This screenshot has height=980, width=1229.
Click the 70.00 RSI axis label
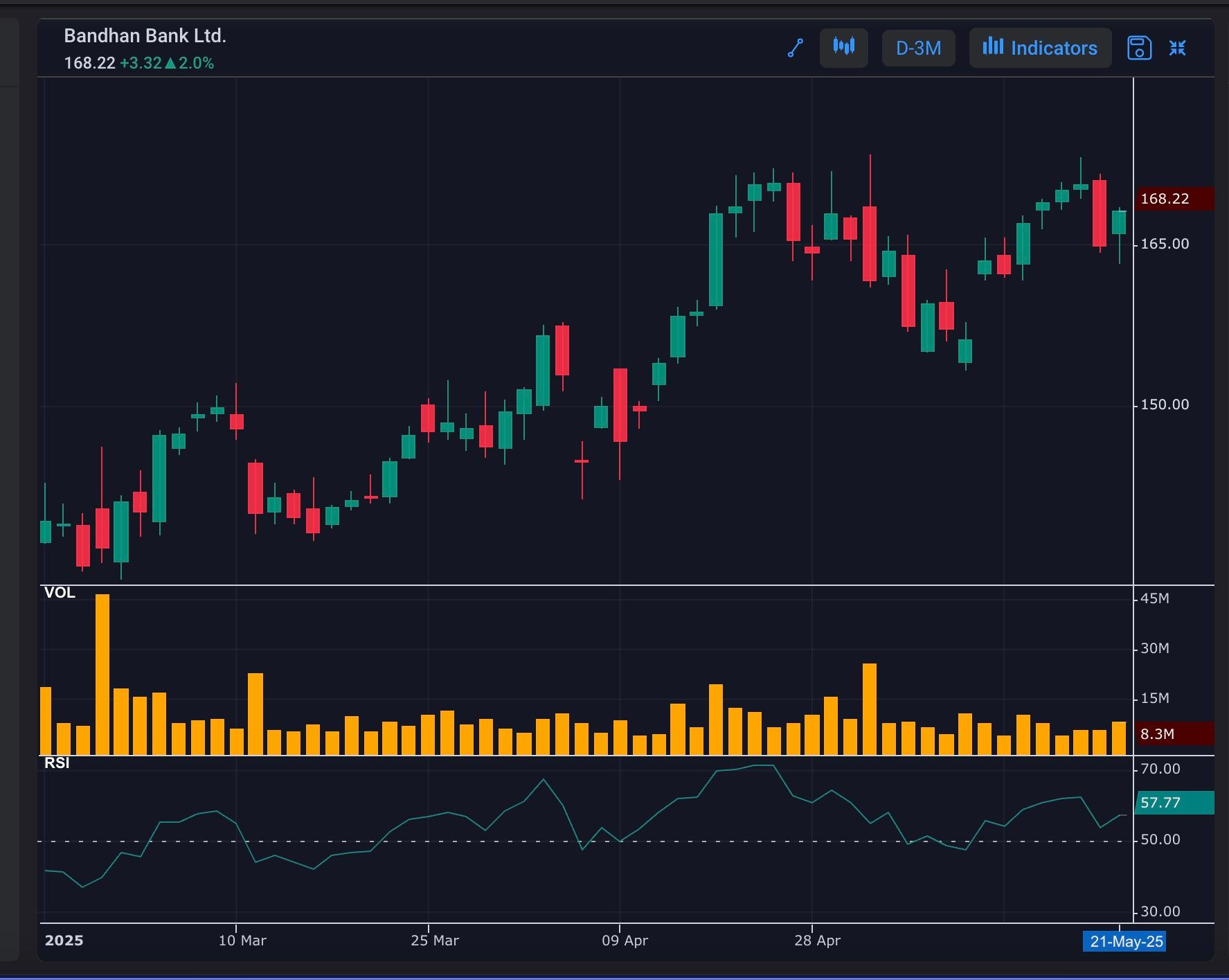pos(1160,769)
